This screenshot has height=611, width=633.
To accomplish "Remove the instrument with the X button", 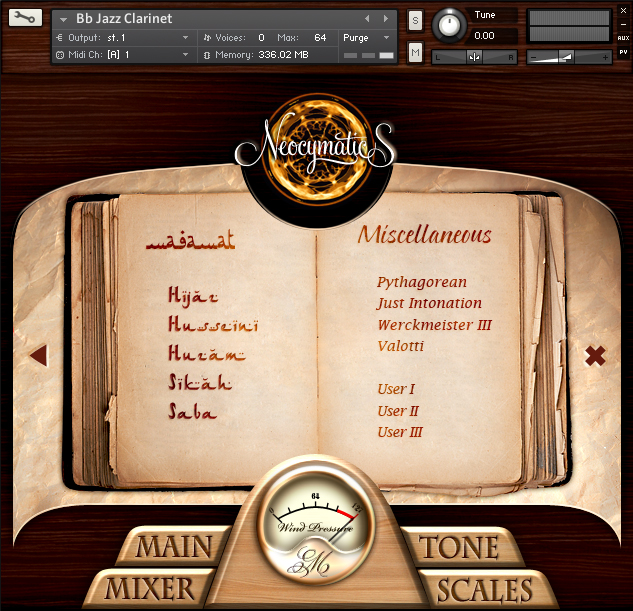I will (623, 11).
